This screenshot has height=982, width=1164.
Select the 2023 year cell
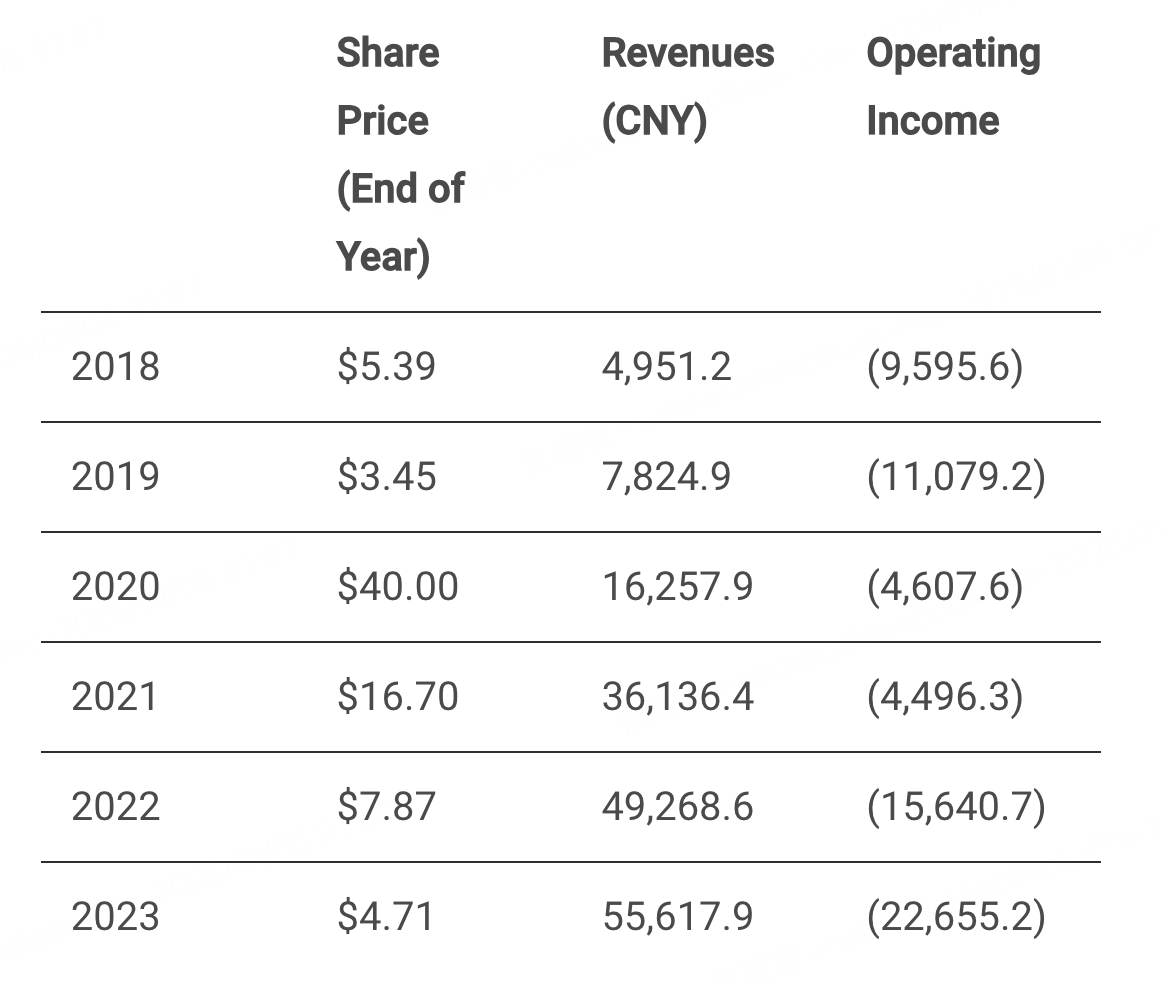(x=115, y=916)
